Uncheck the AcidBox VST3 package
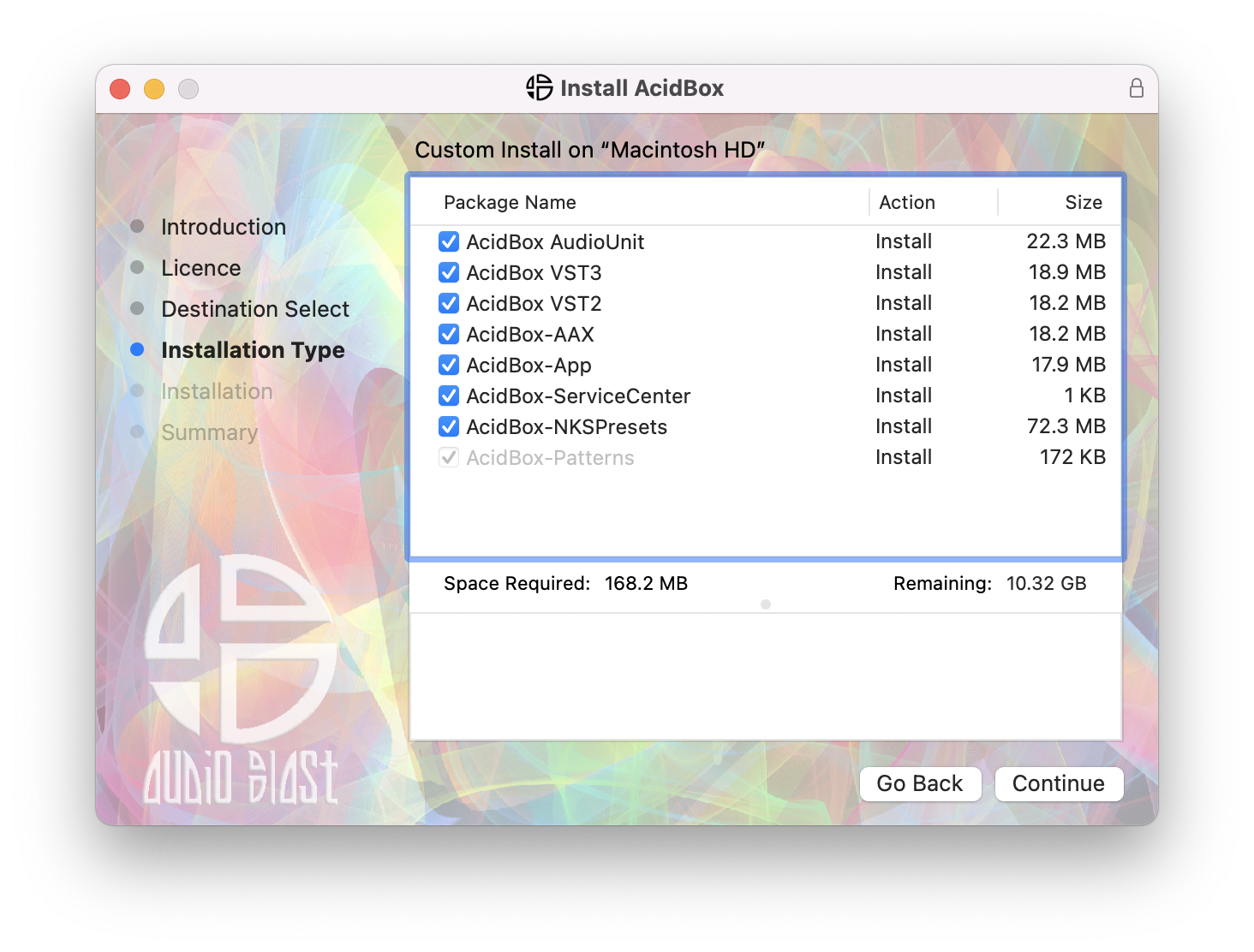The image size is (1254, 952). [449, 272]
